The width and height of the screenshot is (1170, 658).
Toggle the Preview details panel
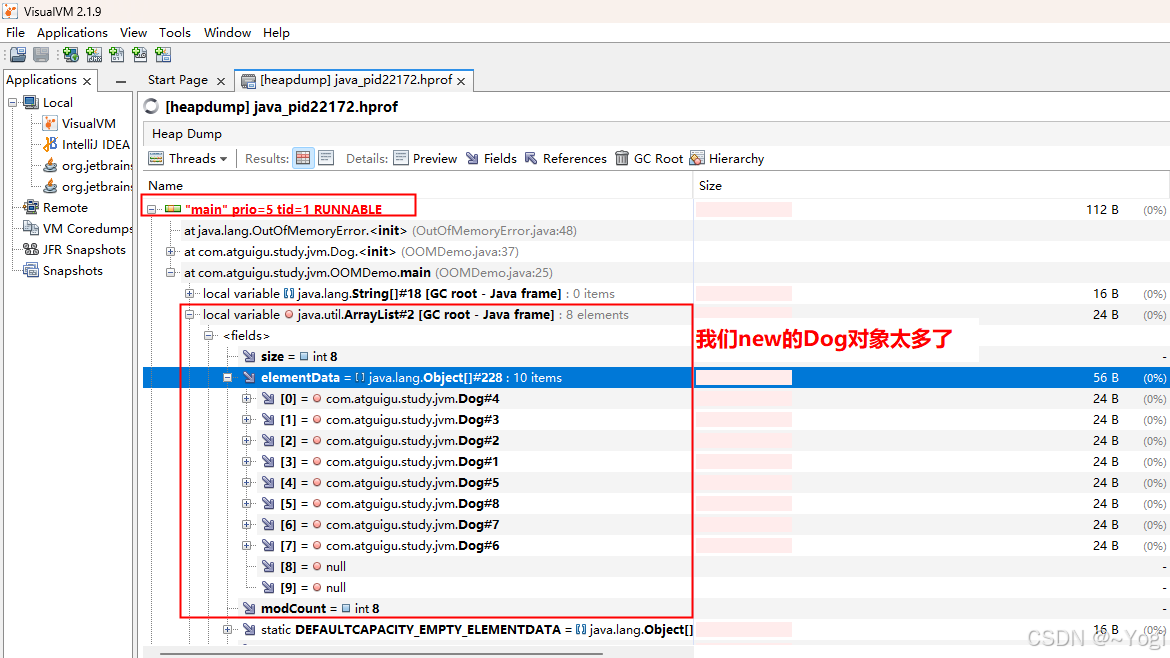pos(425,158)
